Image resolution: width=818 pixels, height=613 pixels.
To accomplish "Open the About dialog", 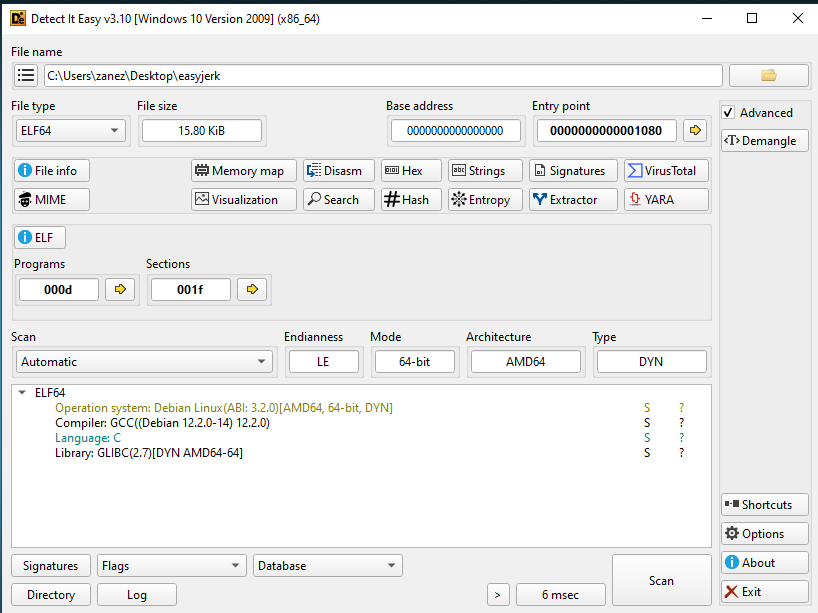I will (765, 563).
